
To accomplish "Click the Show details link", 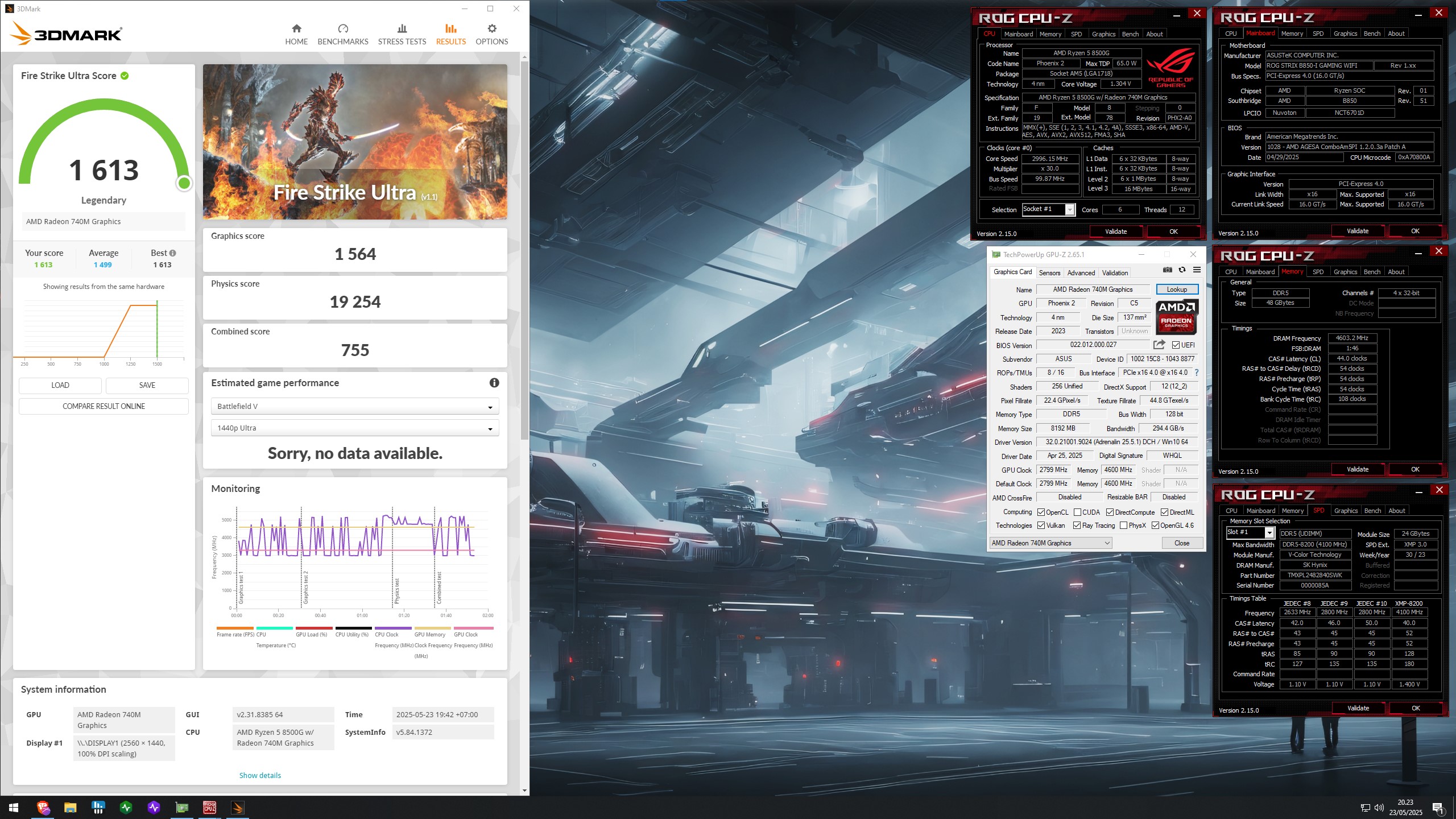I will [260, 776].
